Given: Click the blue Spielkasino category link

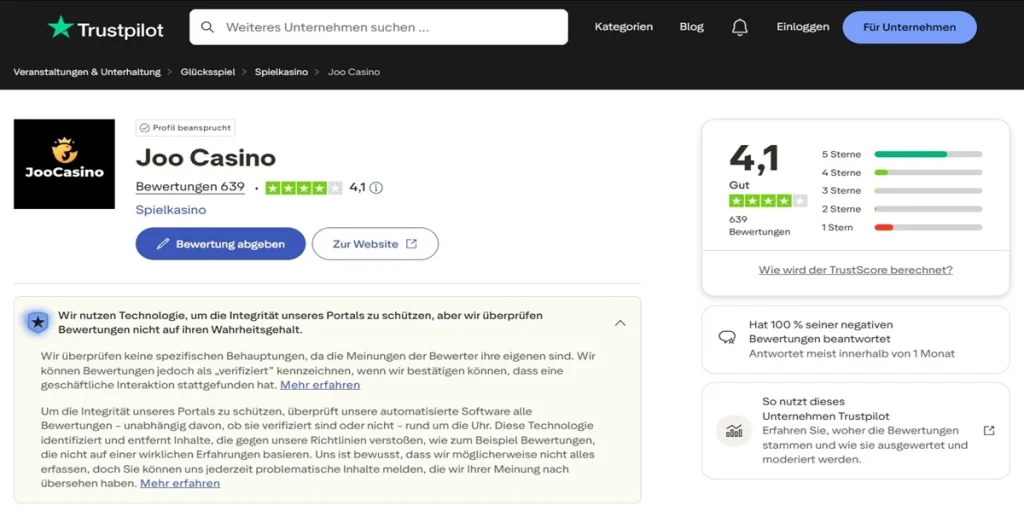Looking at the screenshot, I should coord(171,210).
